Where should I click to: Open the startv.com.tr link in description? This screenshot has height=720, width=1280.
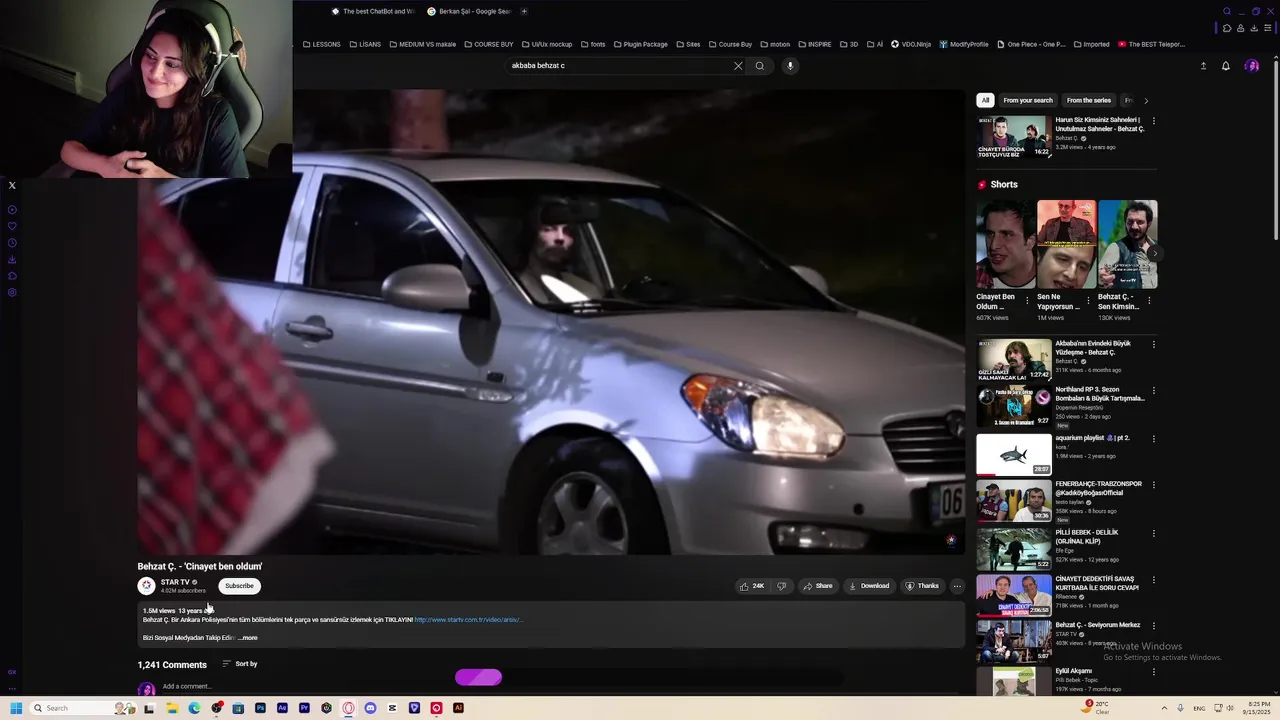(x=468, y=620)
